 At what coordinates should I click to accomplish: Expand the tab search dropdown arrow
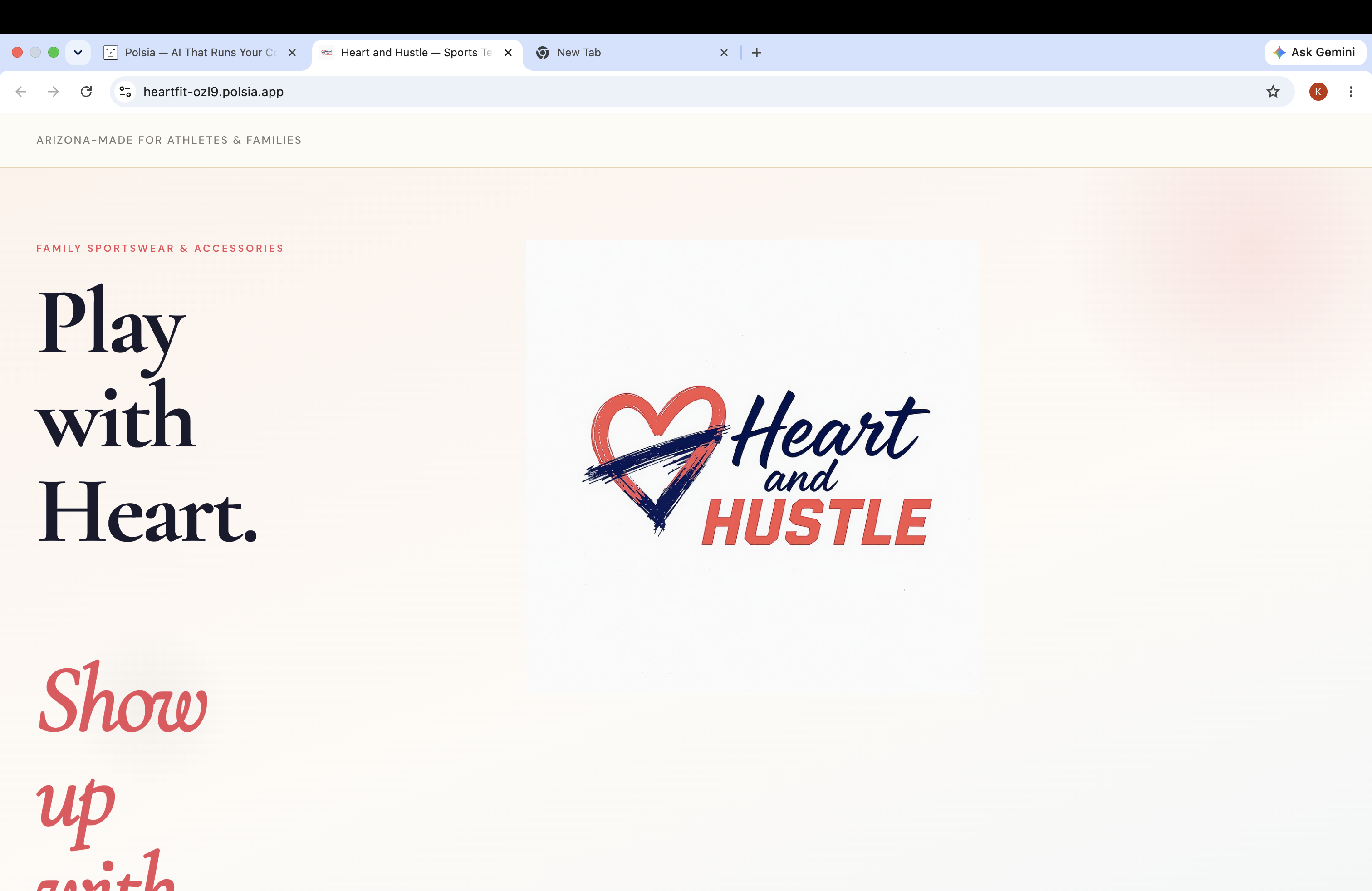point(78,53)
